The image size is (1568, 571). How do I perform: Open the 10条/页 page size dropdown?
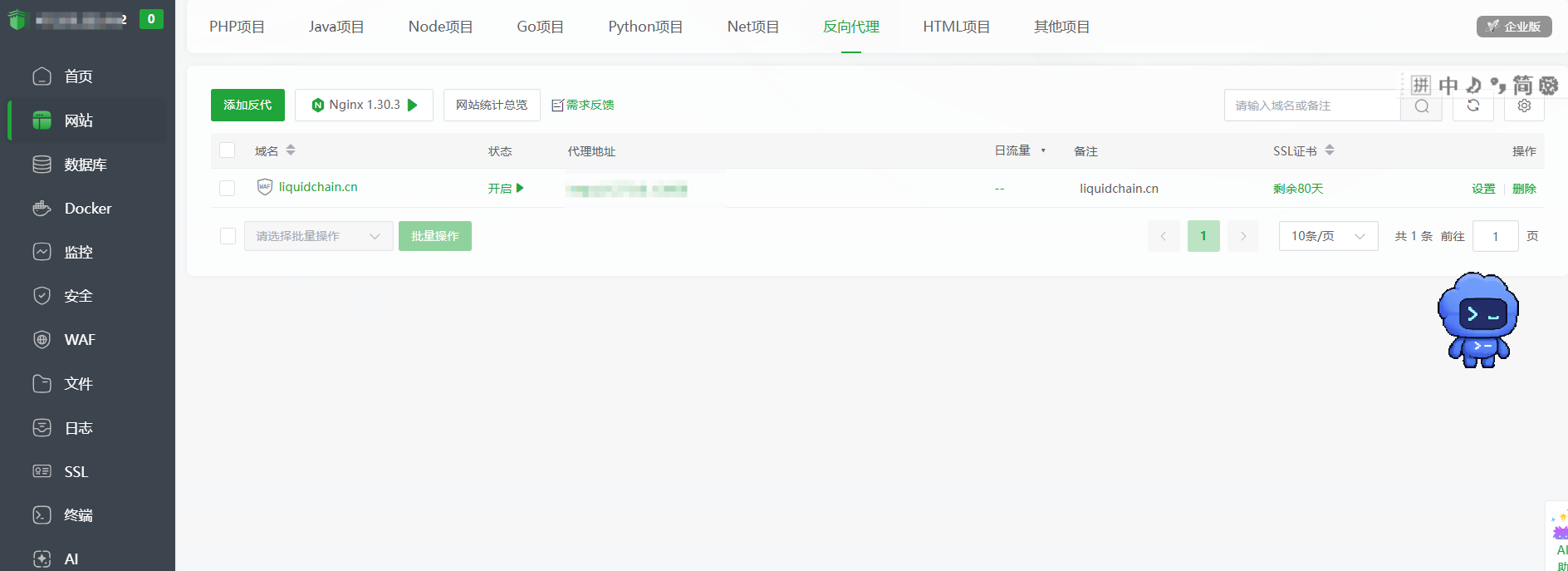click(1329, 236)
